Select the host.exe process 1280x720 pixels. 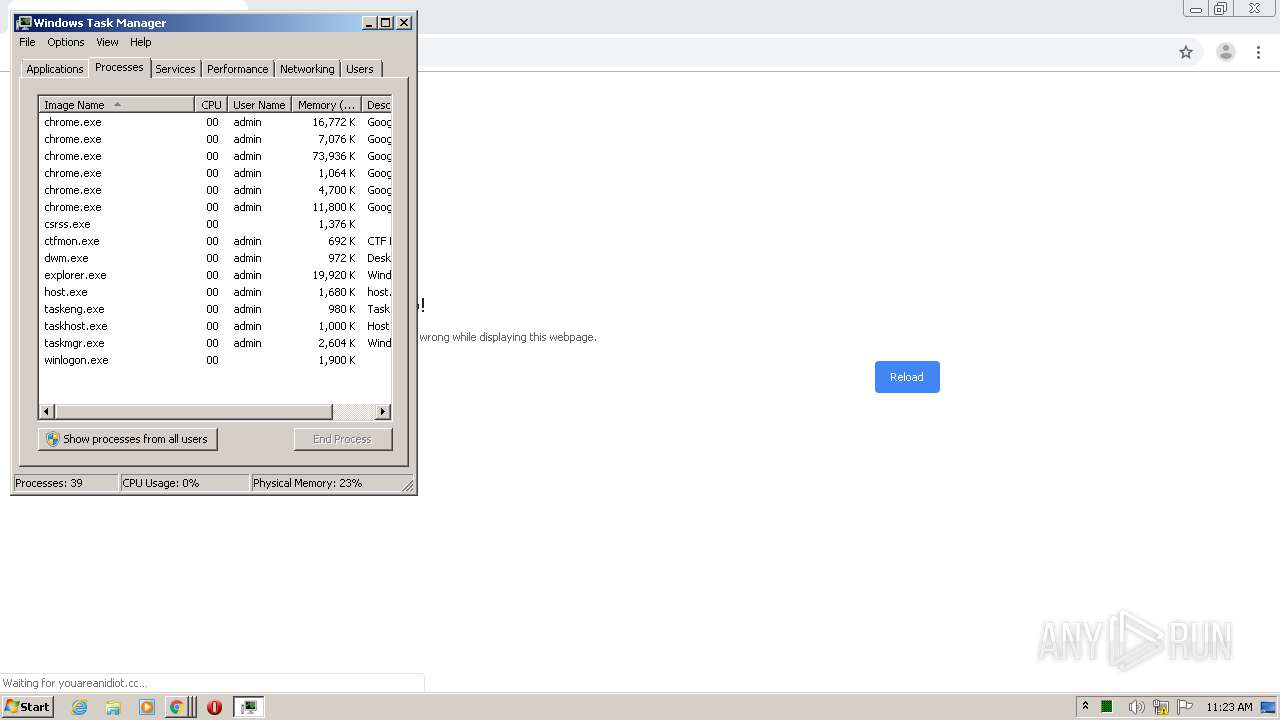(215, 292)
